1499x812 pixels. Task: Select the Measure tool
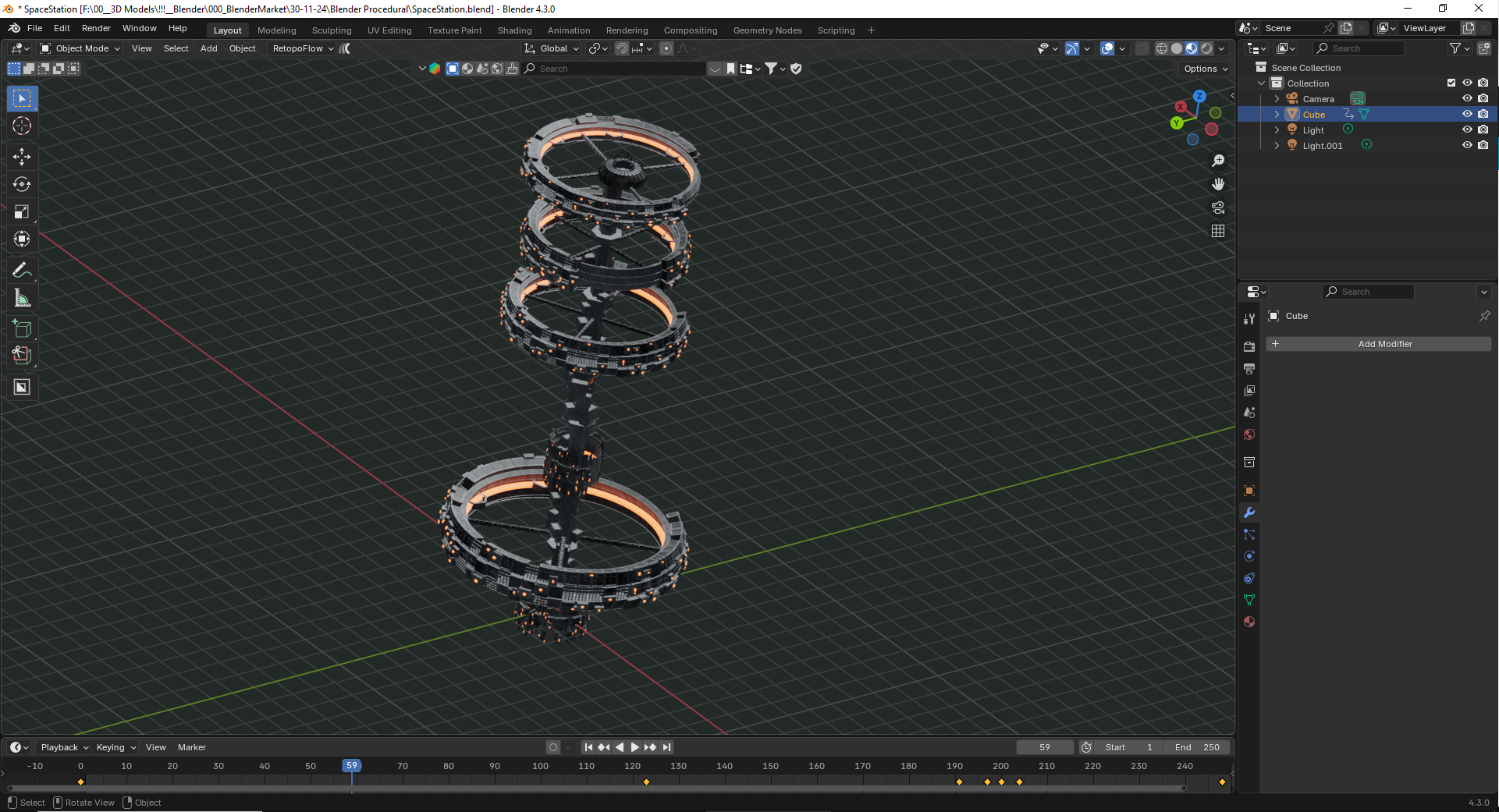22,297
